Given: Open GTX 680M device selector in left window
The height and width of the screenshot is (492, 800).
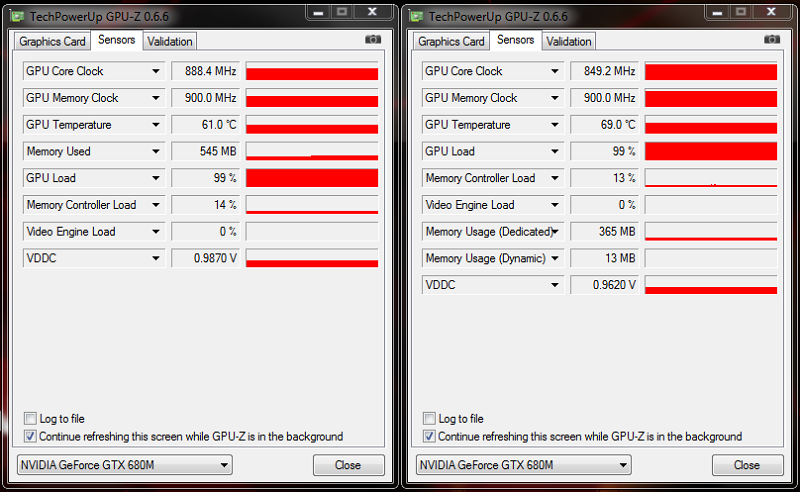Looking at the screenshot, I should [x=124, y=465].
